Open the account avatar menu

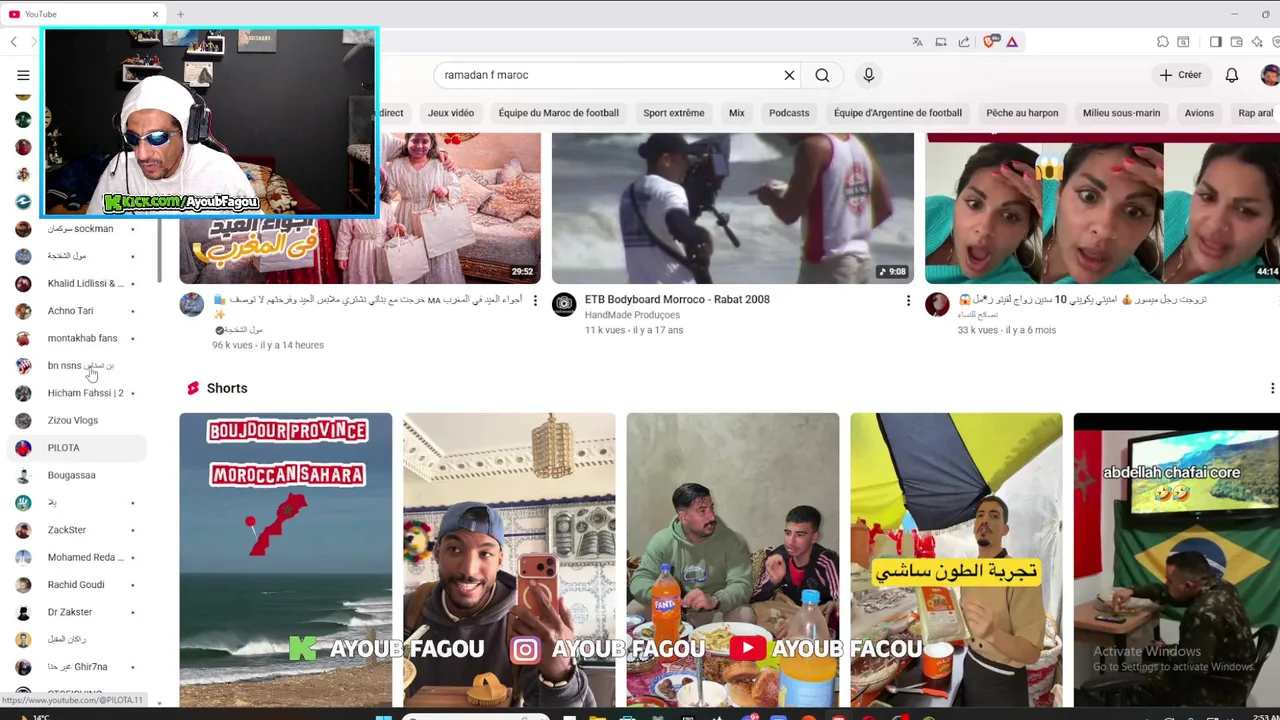click(1270, 75)
